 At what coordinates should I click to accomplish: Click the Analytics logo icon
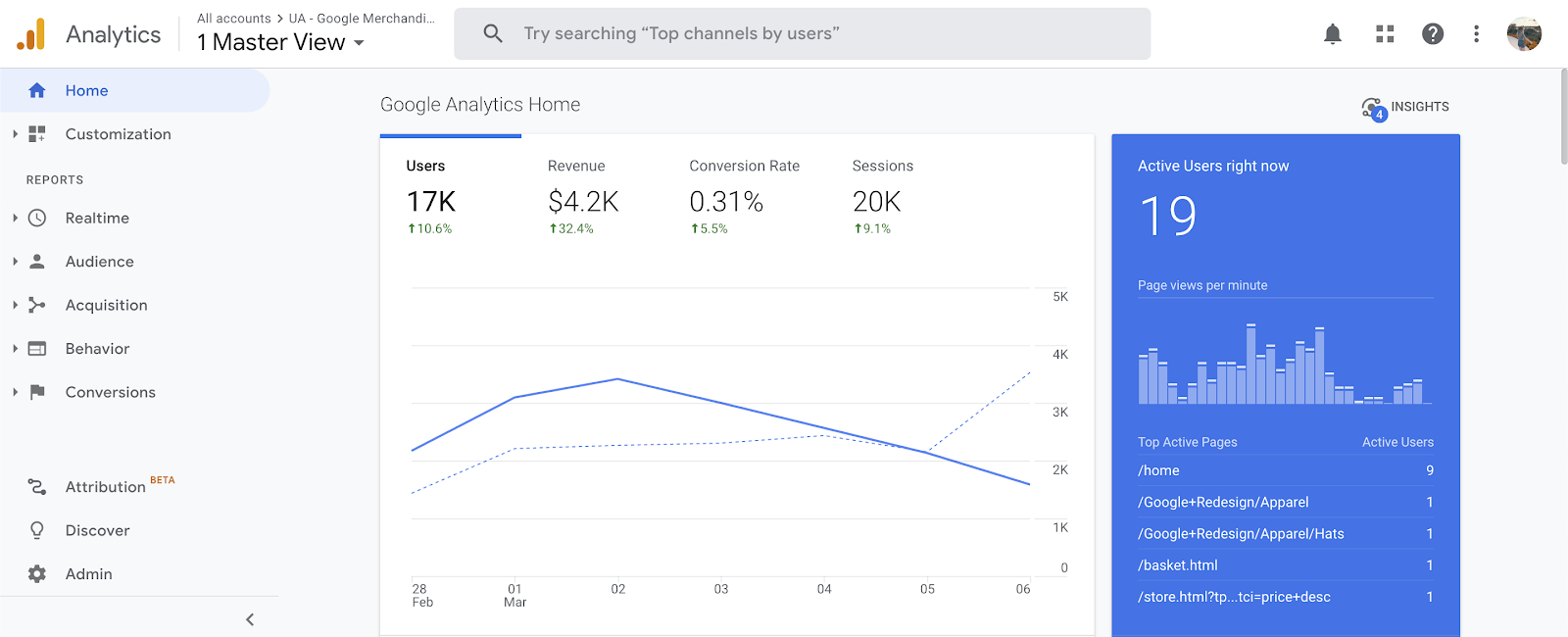click(30, 34)
